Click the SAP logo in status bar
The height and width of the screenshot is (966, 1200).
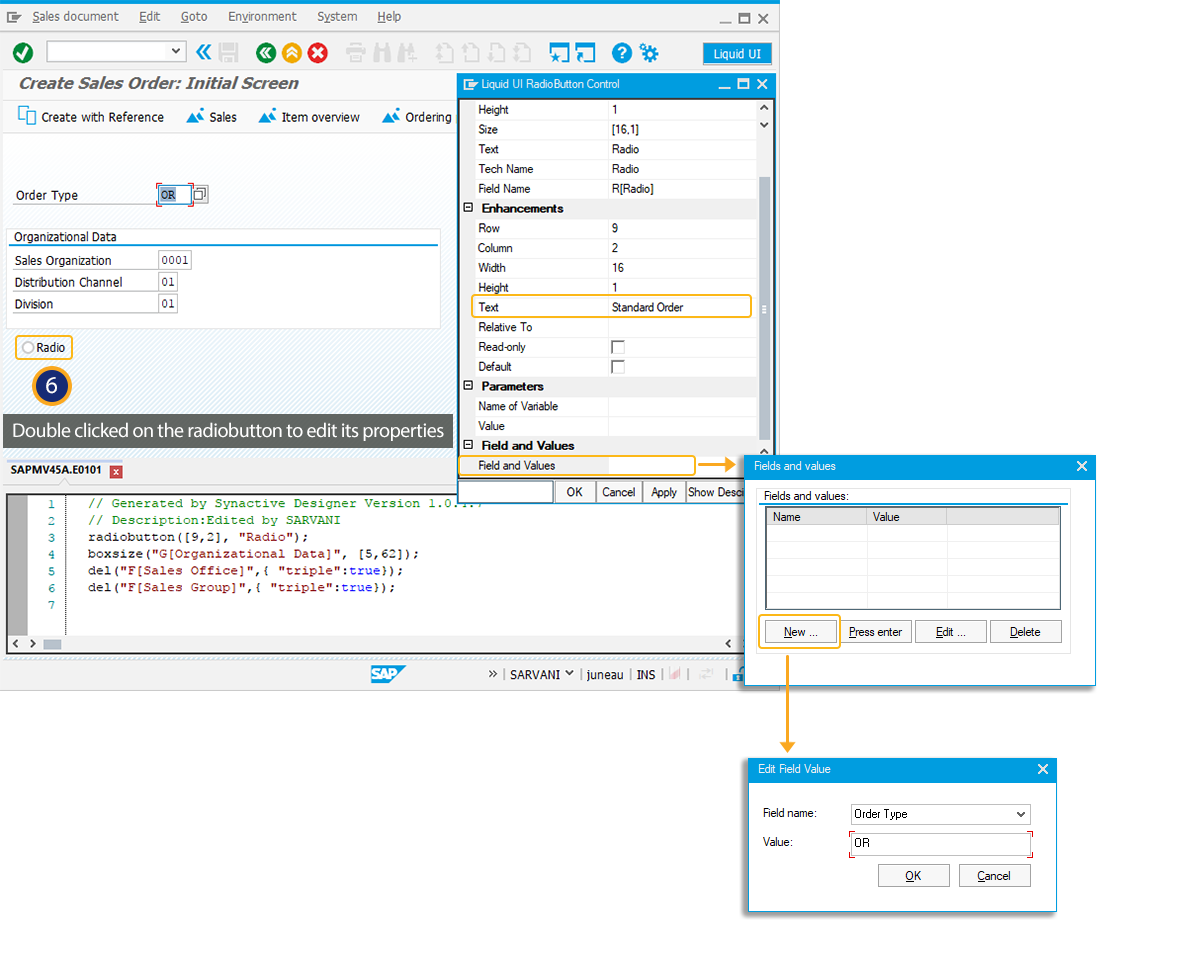[x=387, y=674]
